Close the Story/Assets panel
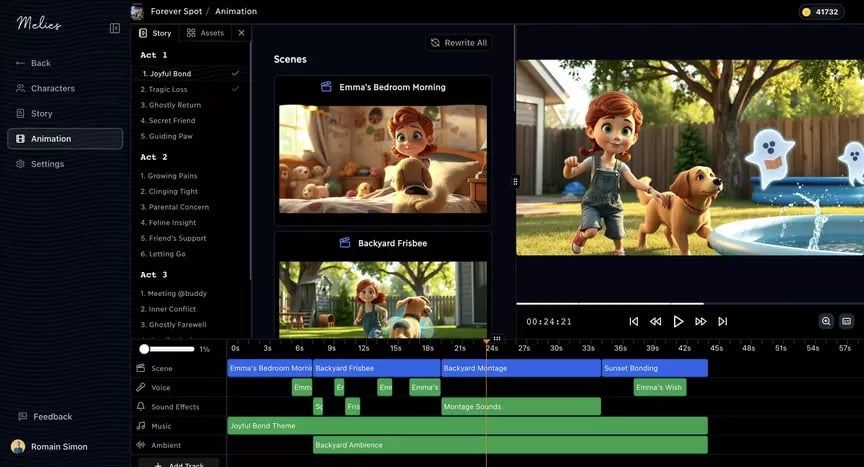The width and height of the screenshot is (864, 467). coord(241,33)
